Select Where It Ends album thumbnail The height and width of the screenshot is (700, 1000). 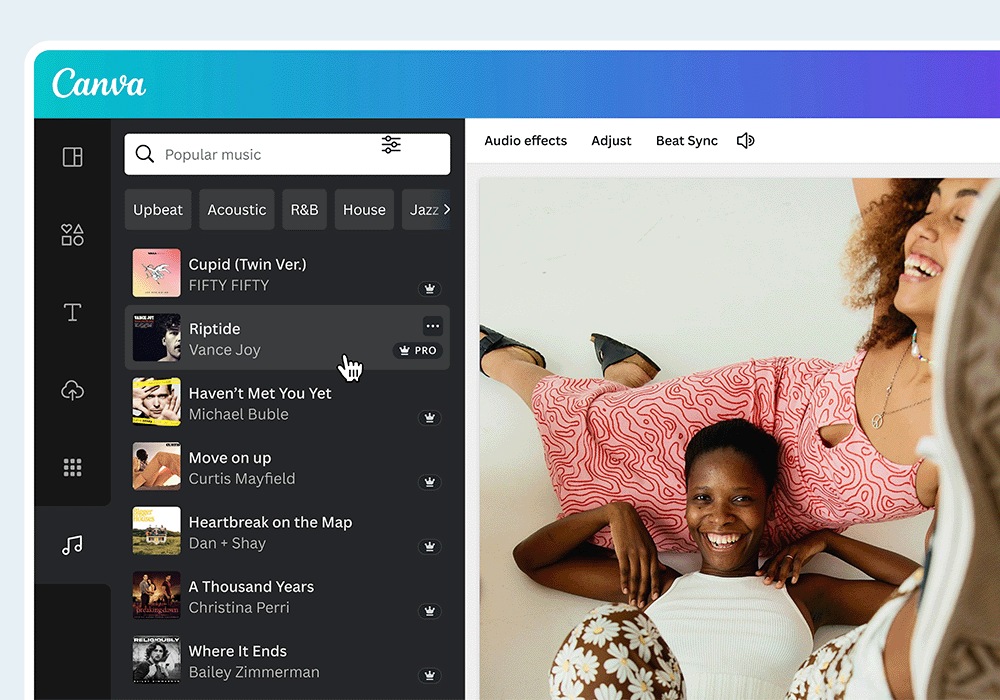tap(156, 659)
